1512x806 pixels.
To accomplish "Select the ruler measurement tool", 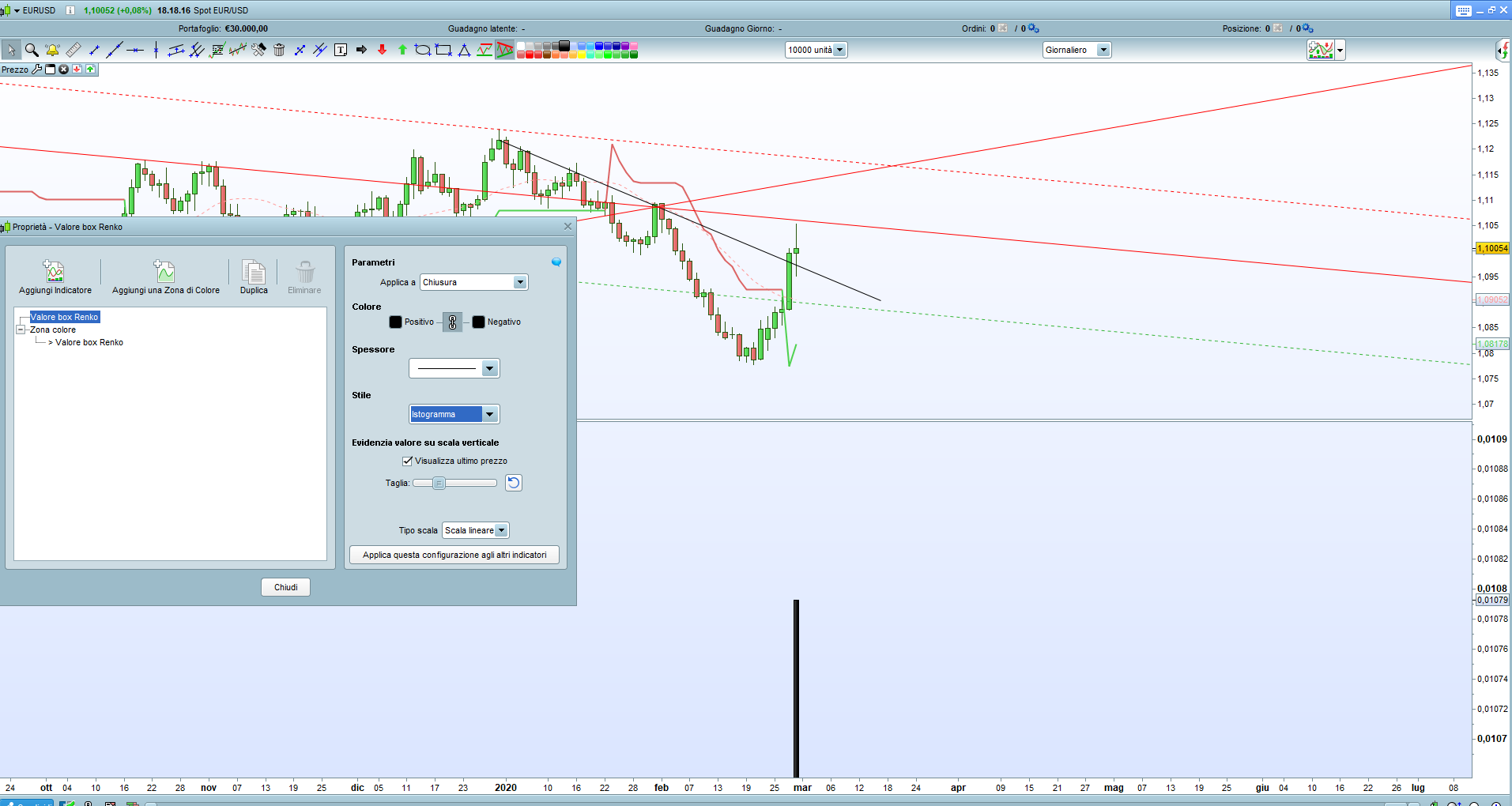I will (x=73, y=50).
